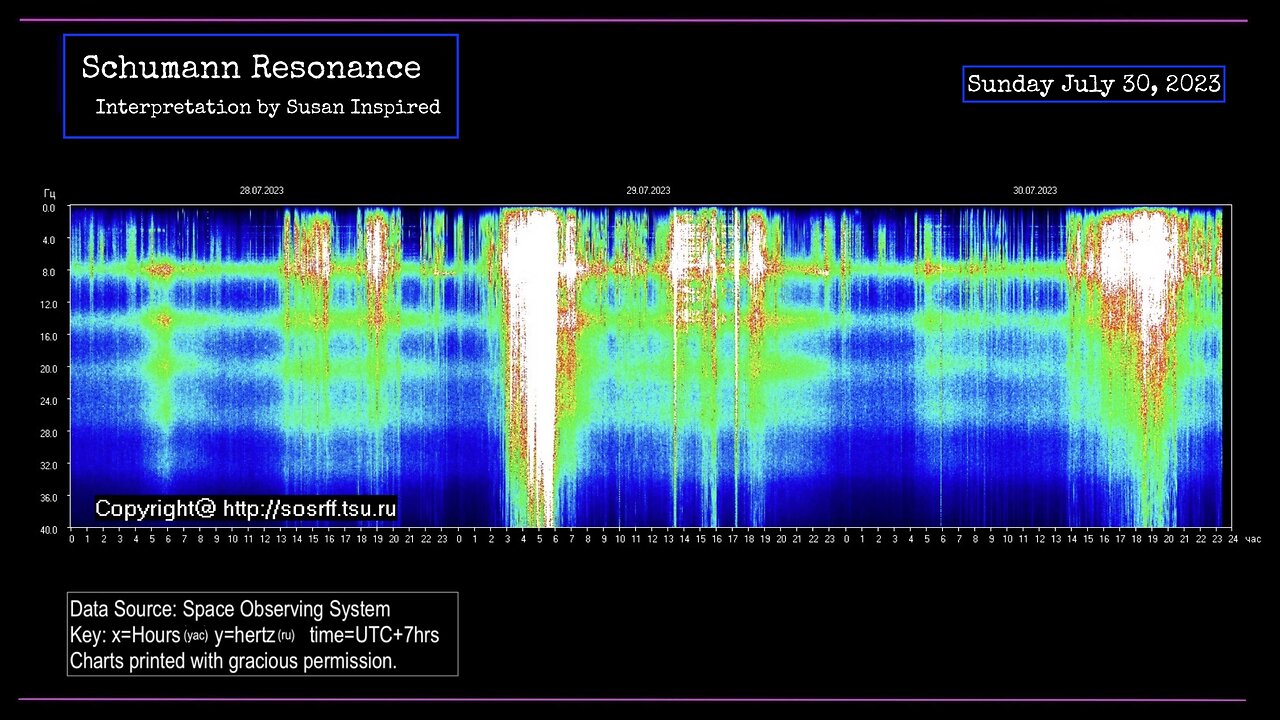
Task: Click the "time=UTC+7hrs" text
Action: pos(374,635)
